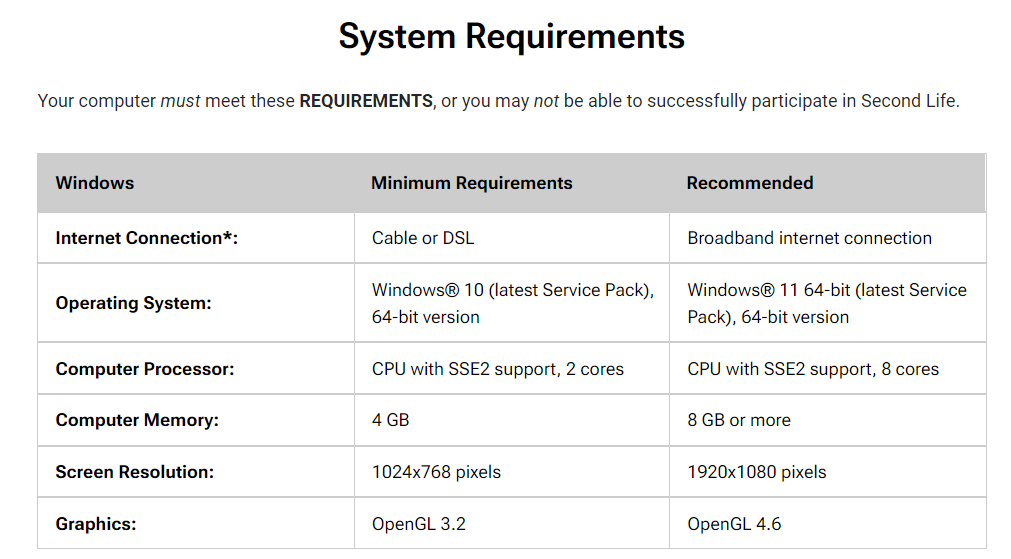Select the Computer Processor row label
This screenshot has height=559, width=1011.
(x=145, y=369)
